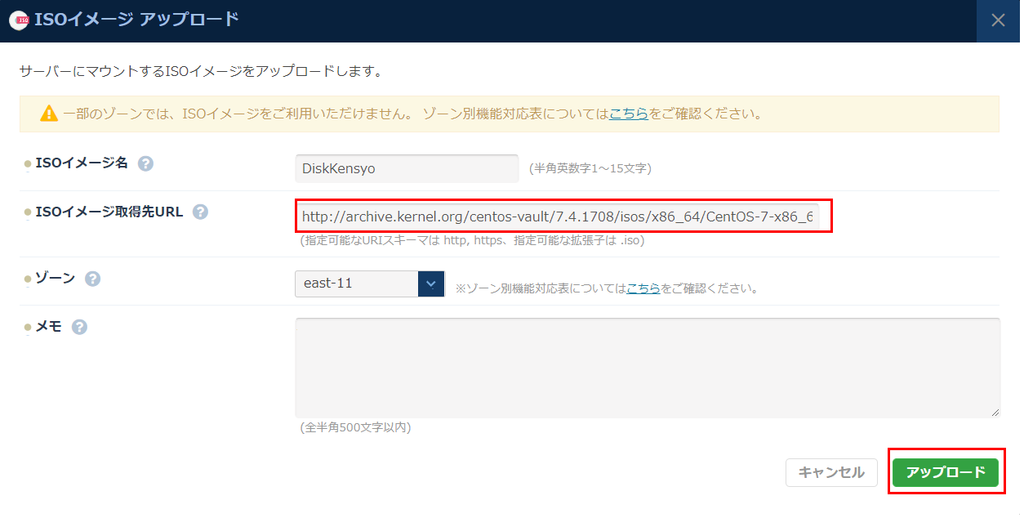
Task: Show help for ISOイメージ取得先URL
Action: pyautogui.click(x=200, y=212)
